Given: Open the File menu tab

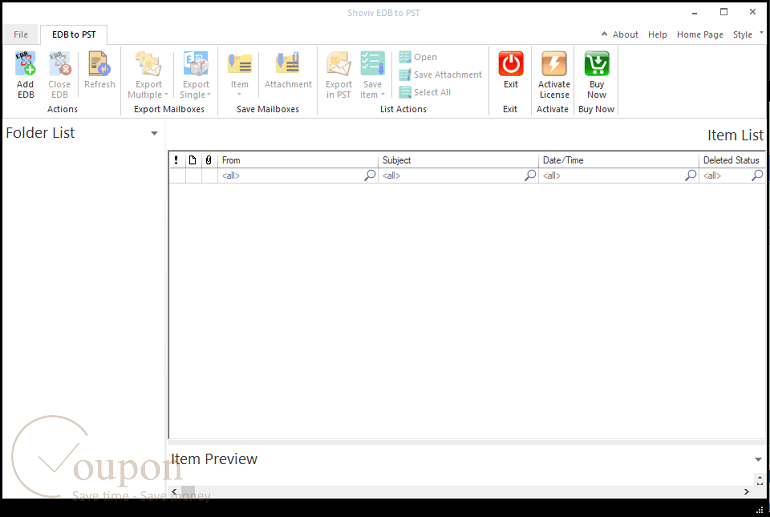Looking at the screenshot, I should coord(21,34).
